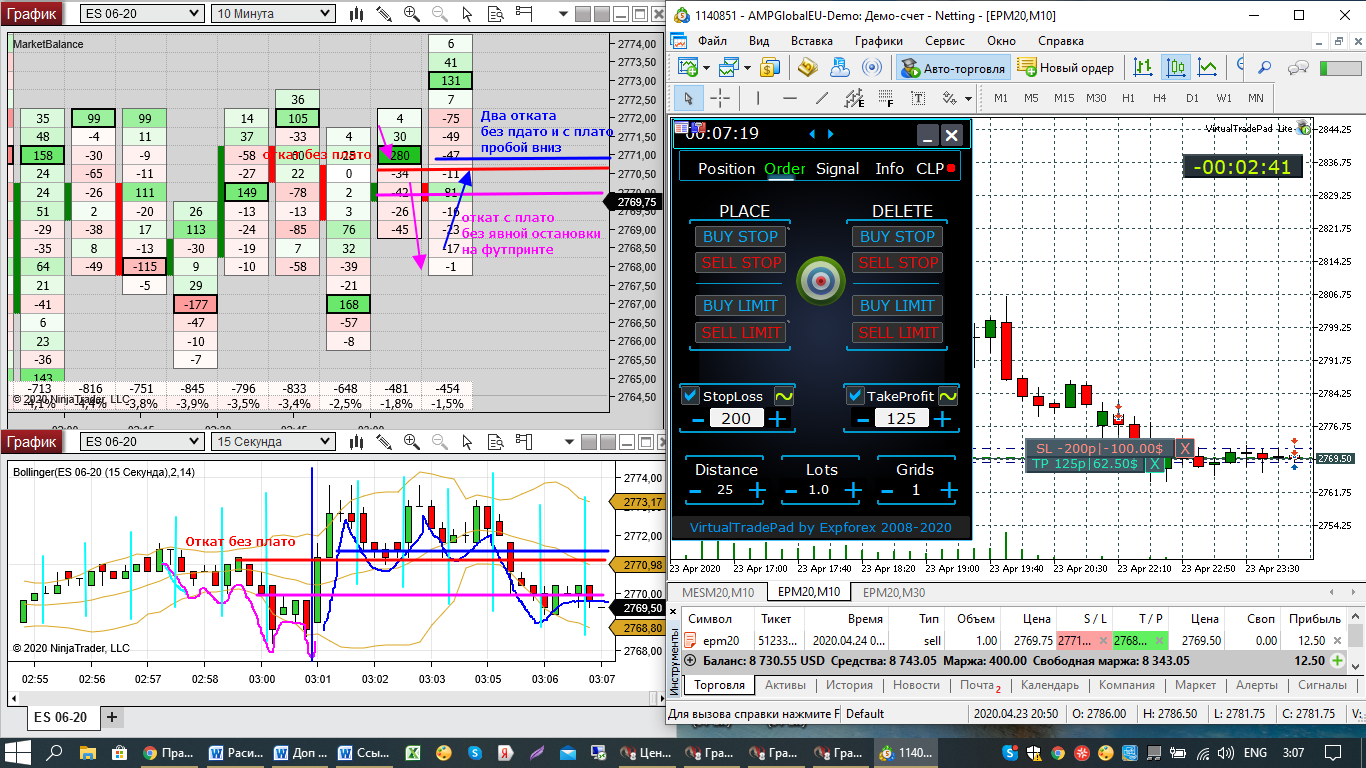Toggle the StopLoss checkbox in VirtualTradePad
This screenshot has width=1366, height=768.
pos(691,396)
